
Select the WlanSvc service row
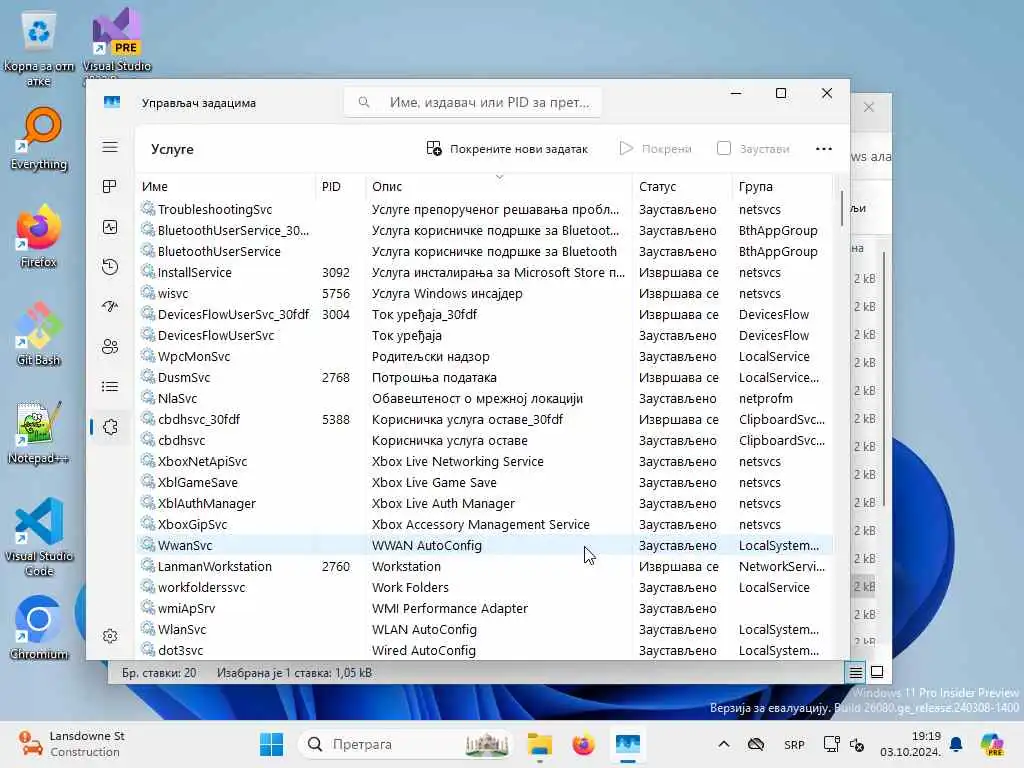pyautogui.click(x=485, y=630)
